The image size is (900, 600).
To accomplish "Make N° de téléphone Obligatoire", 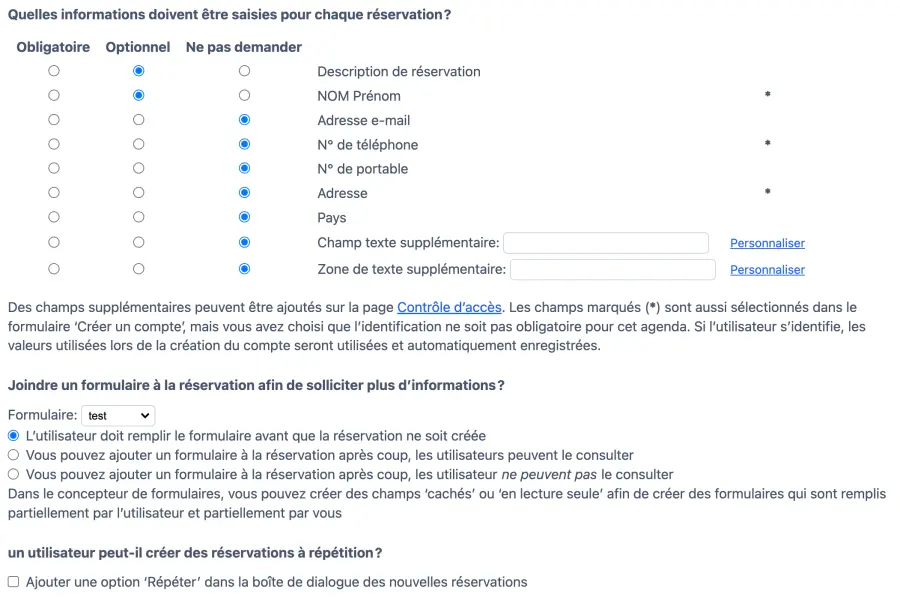I will pyautogui.click(x=54, y=145).
